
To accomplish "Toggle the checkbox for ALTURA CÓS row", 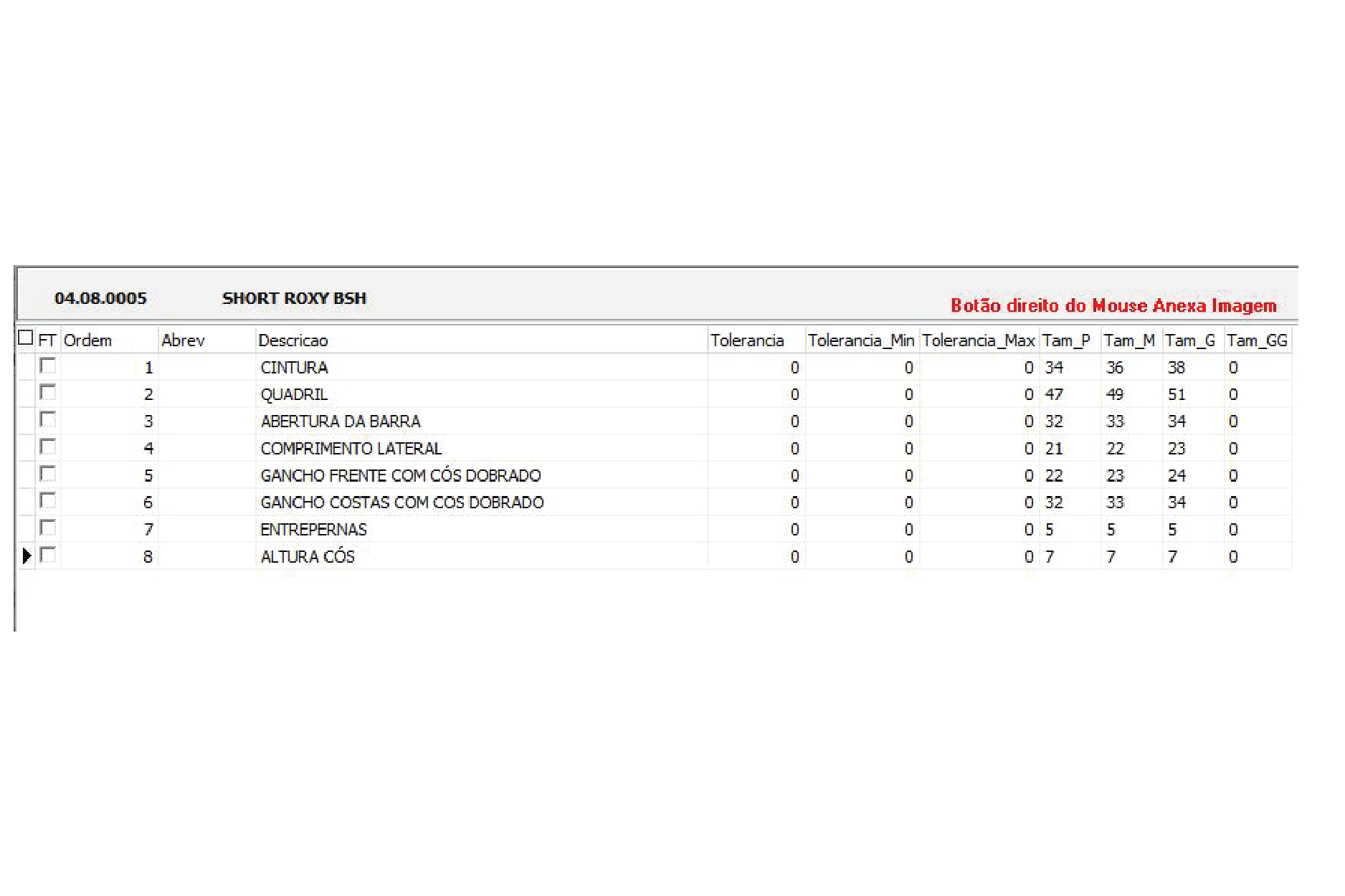I will click(48, 555).
